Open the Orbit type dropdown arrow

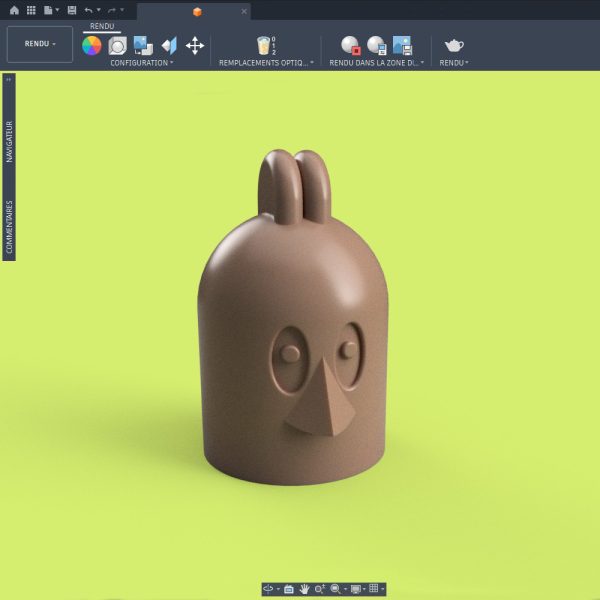tap(278, 589)
